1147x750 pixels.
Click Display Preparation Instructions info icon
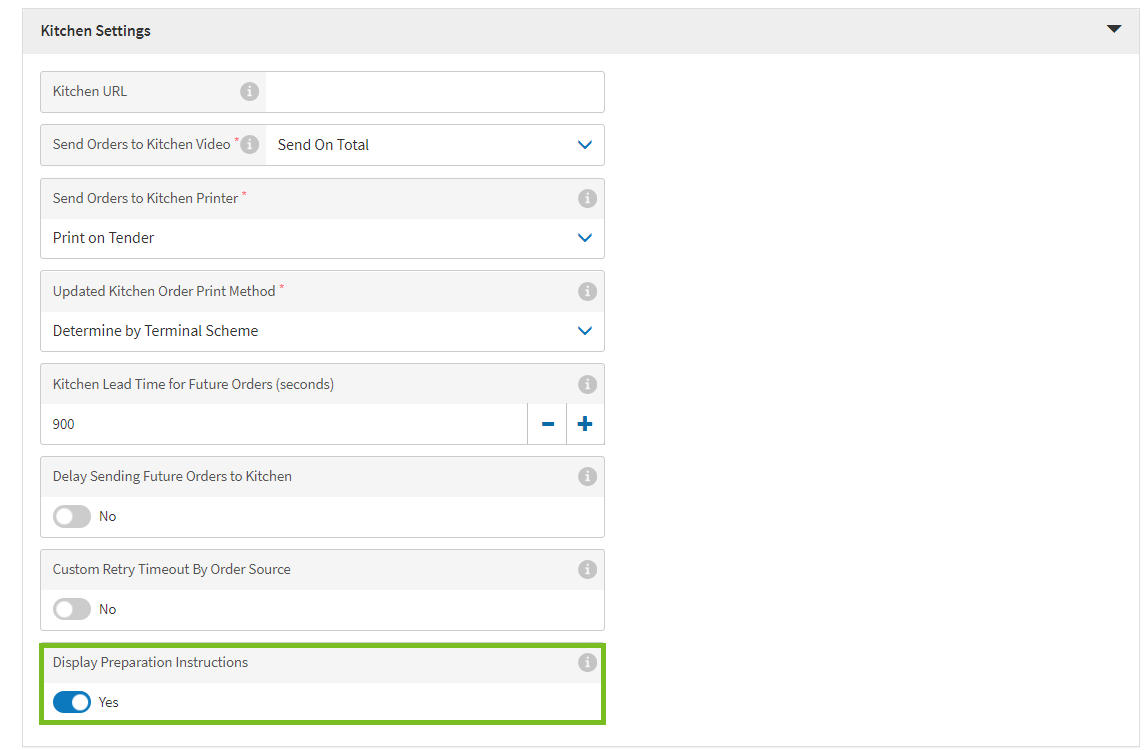(x=587, y=662)
